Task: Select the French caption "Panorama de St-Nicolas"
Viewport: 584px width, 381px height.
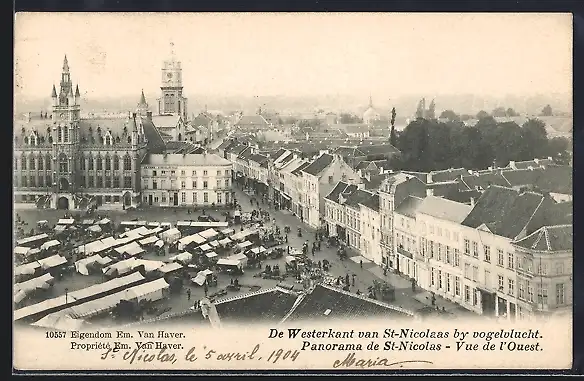Action: 371,346
